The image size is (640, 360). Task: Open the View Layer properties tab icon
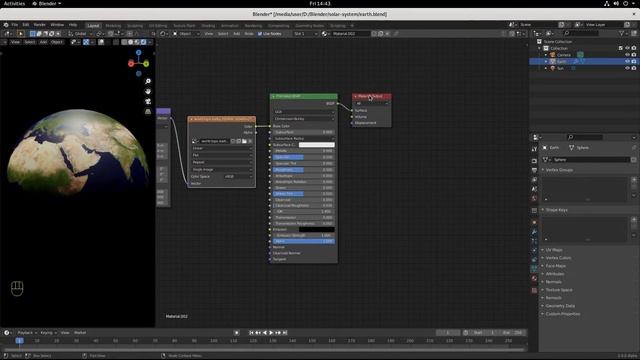pos(534,180)
